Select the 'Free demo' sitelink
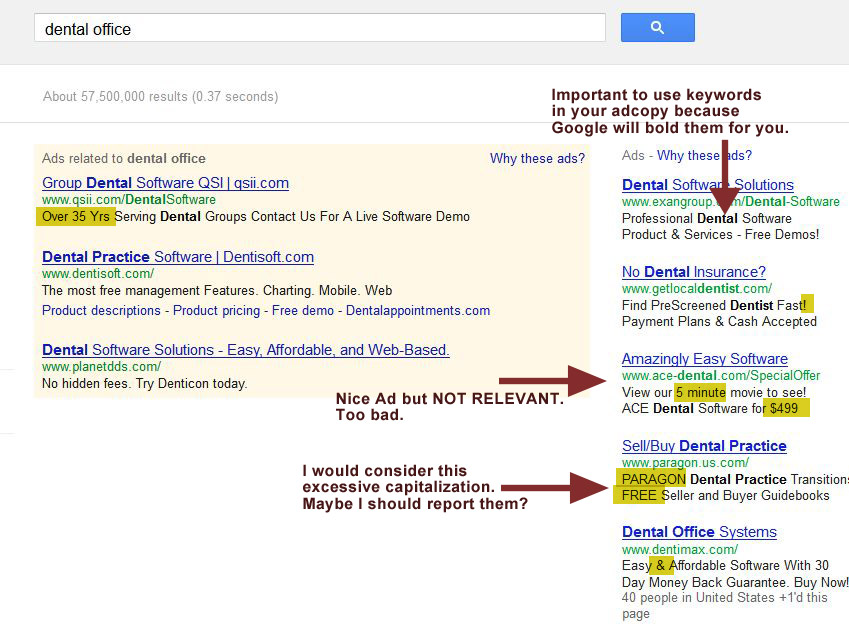 [x=303, y=310]
